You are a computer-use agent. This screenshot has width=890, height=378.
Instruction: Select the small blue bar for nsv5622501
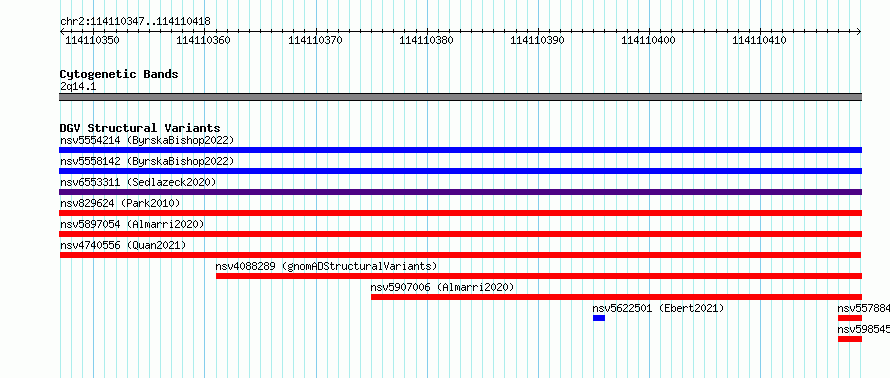coord(599,318)
